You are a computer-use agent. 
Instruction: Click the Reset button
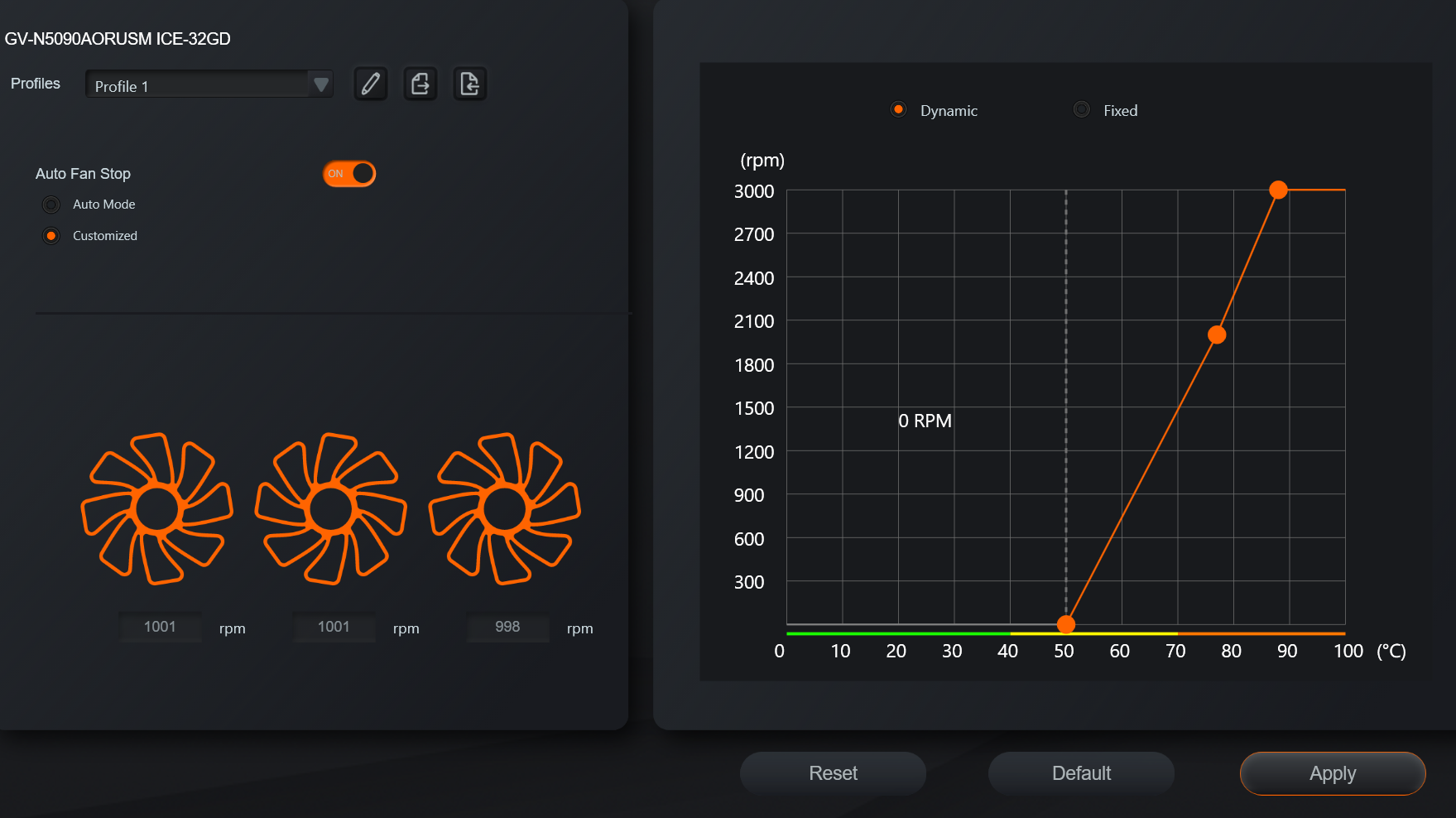[x=833, y=773]
